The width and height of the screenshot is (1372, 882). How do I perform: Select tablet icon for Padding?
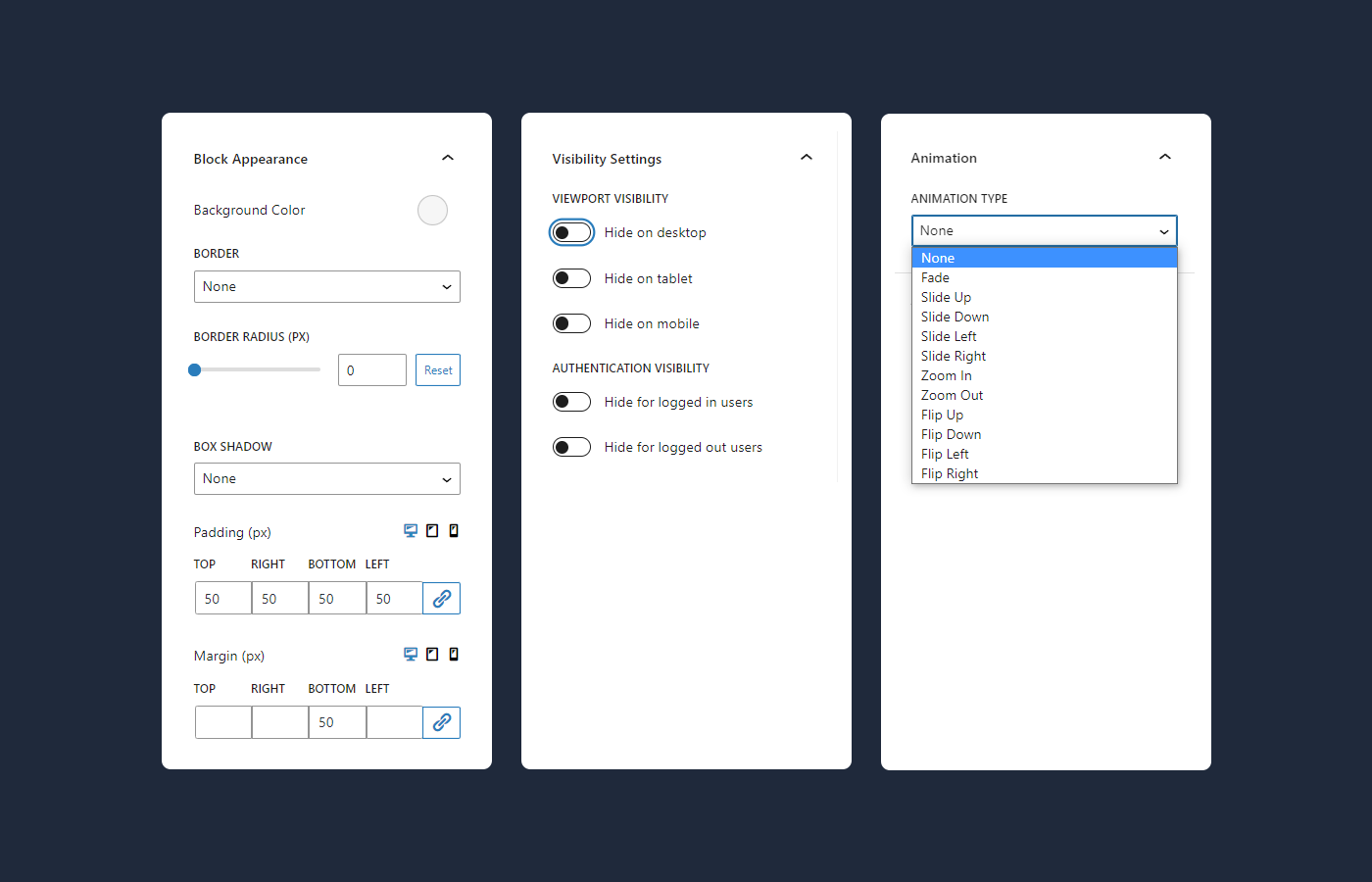432,530
